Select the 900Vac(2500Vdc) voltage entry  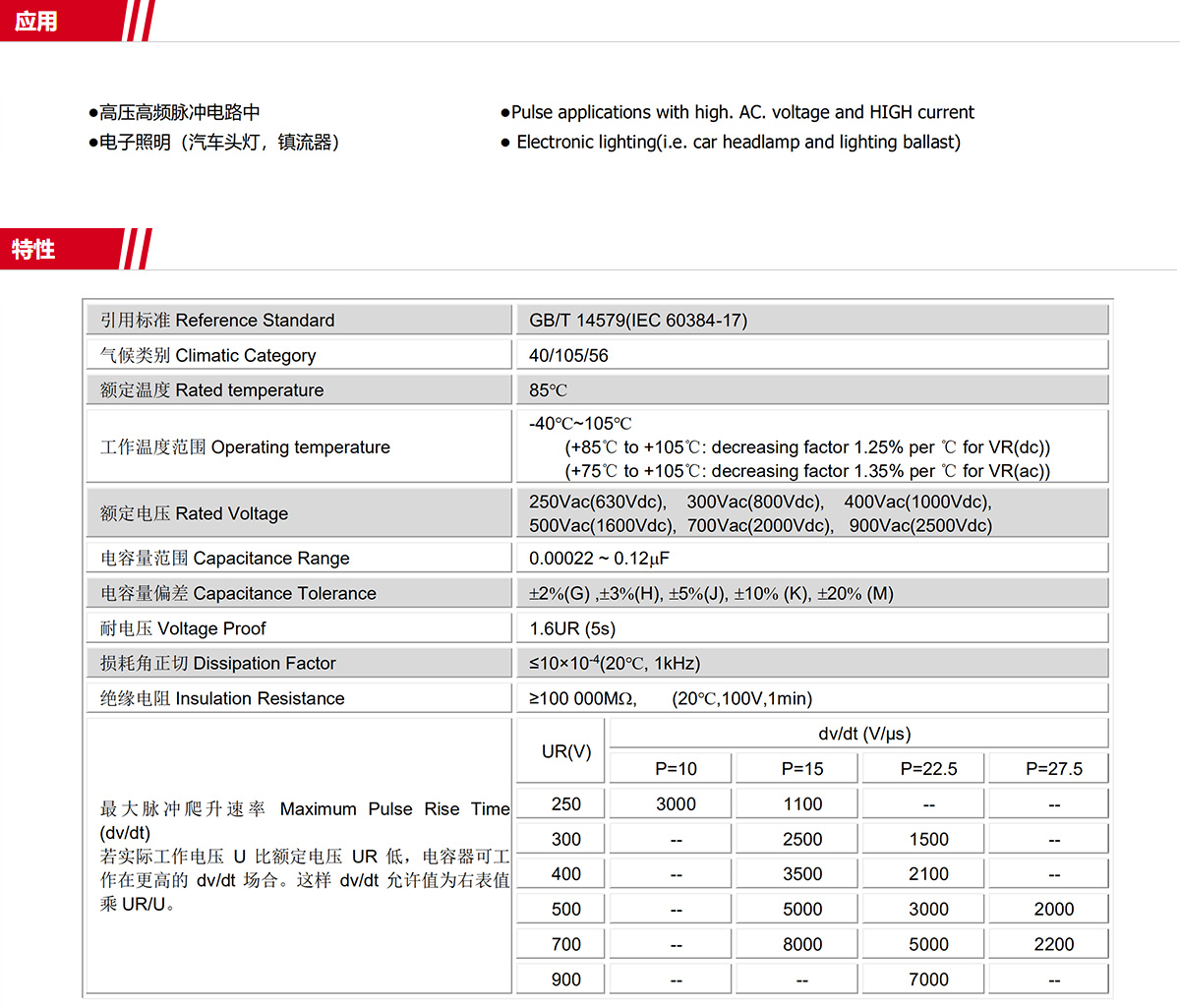coord(920,525)
